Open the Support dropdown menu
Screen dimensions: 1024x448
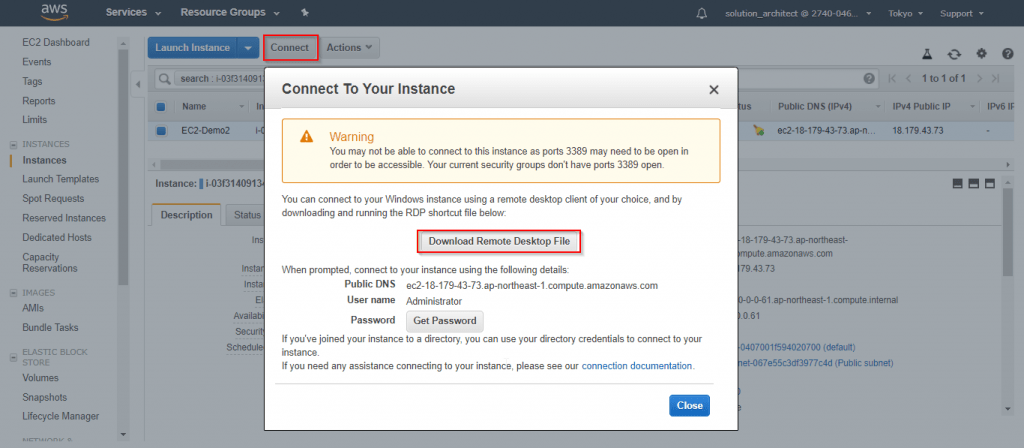coord(962,13)
